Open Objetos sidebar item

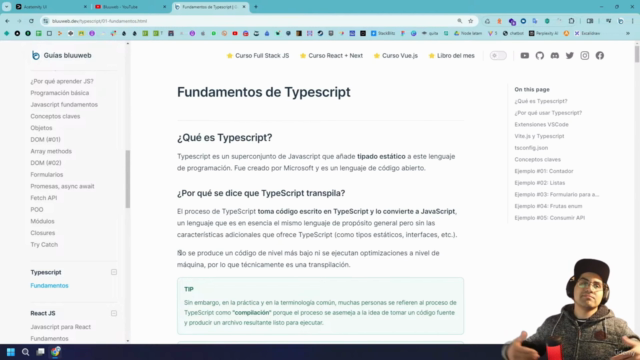click(x=41, y=128)
